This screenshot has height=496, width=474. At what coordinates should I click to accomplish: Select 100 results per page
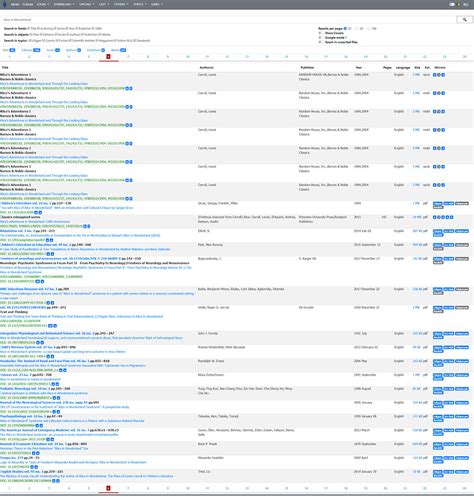point(368,29)
